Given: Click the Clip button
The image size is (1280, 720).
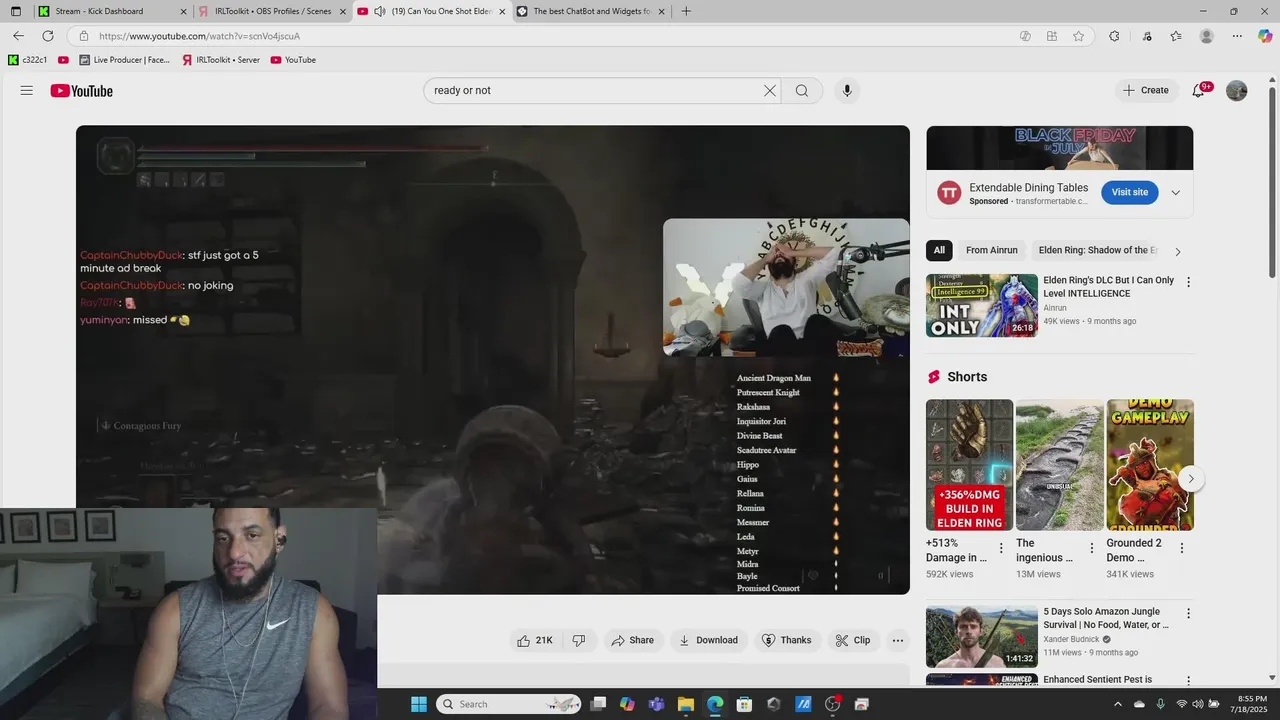Looking at the screenshot, I should coord(853,640).
